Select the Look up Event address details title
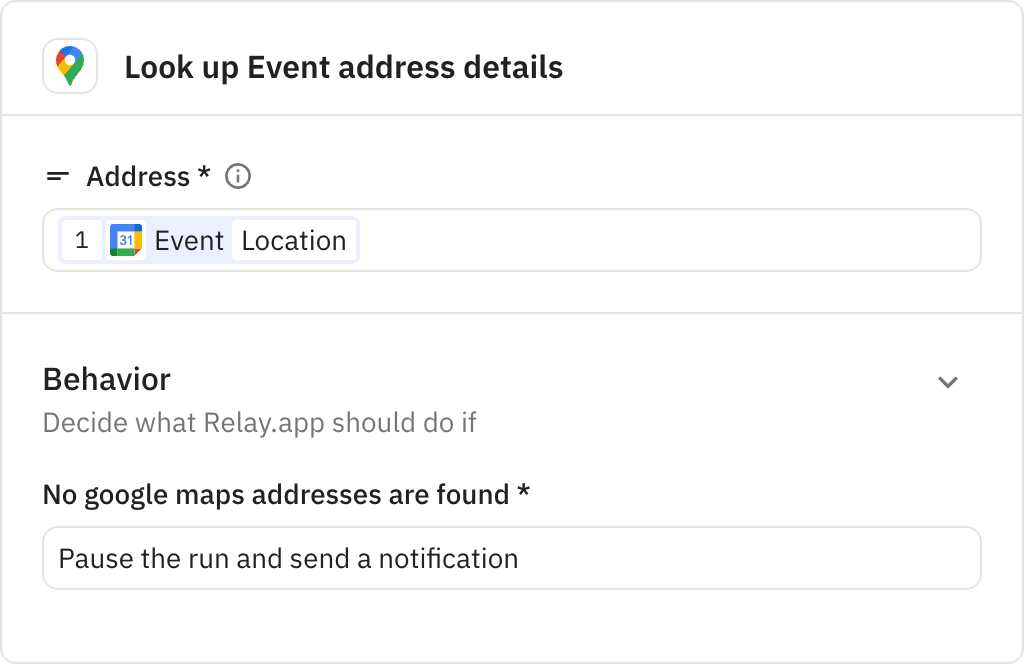 [343, 67]
